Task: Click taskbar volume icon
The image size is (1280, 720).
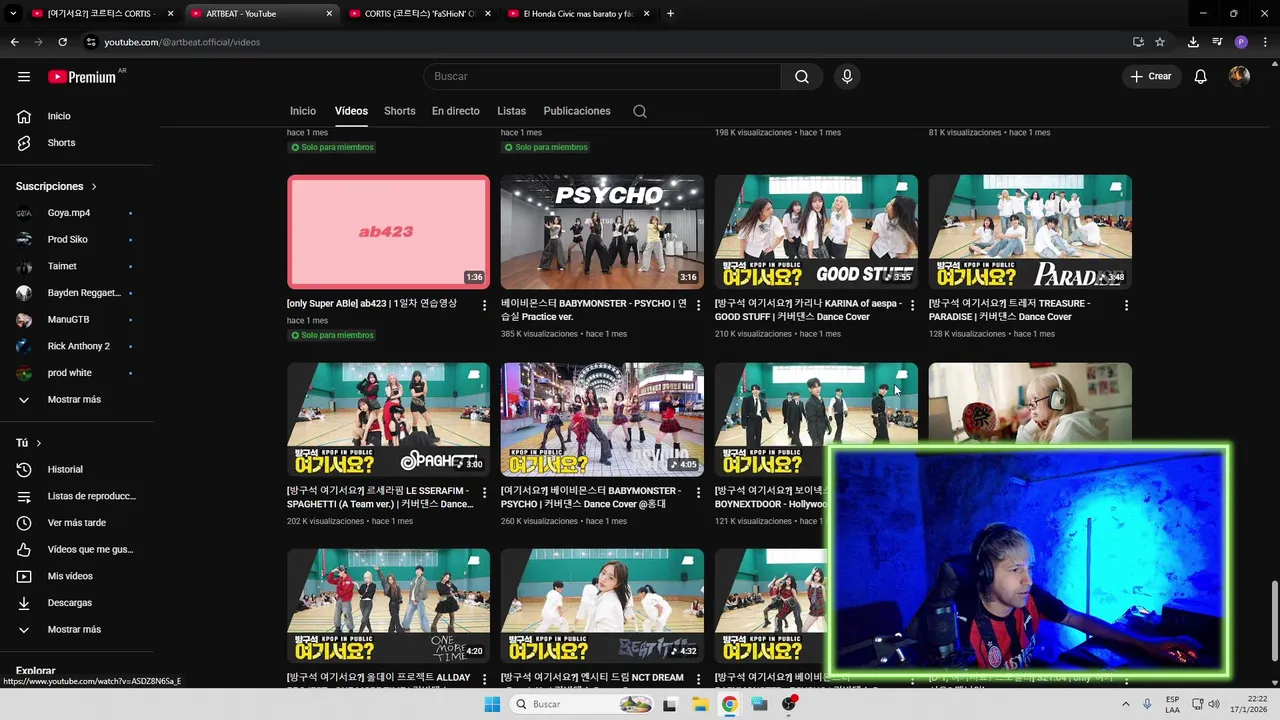Action: 1214,704
